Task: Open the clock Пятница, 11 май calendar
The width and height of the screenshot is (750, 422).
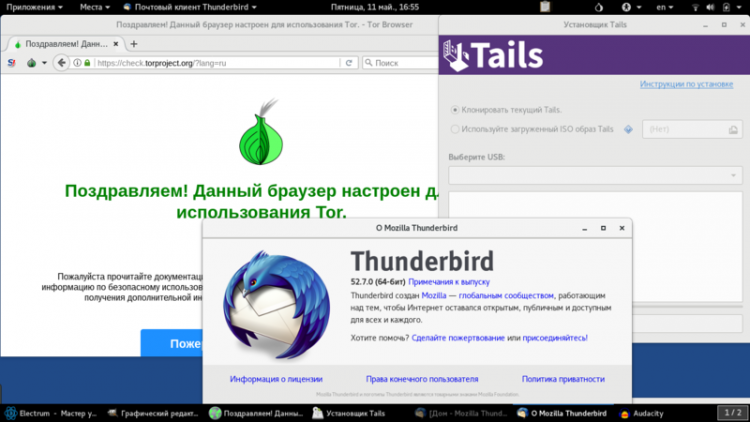Action: (x=375, y=7)
